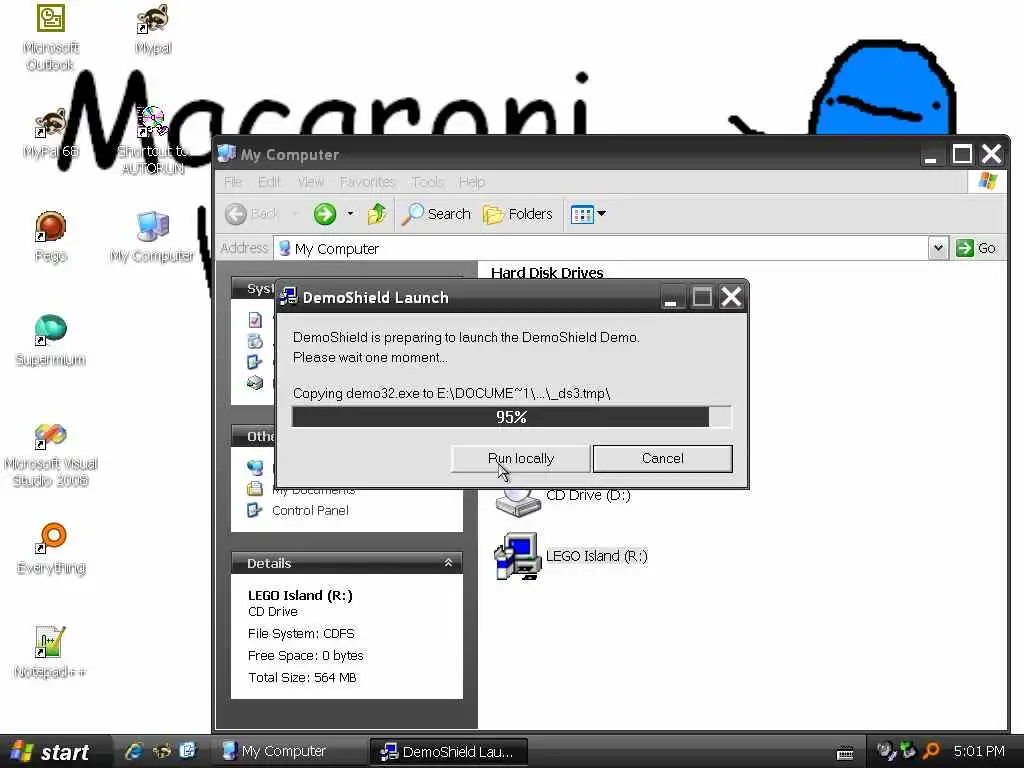Go up one folder level
The height and width of the screenshot is (768, 1024).
tap(377, 214)
